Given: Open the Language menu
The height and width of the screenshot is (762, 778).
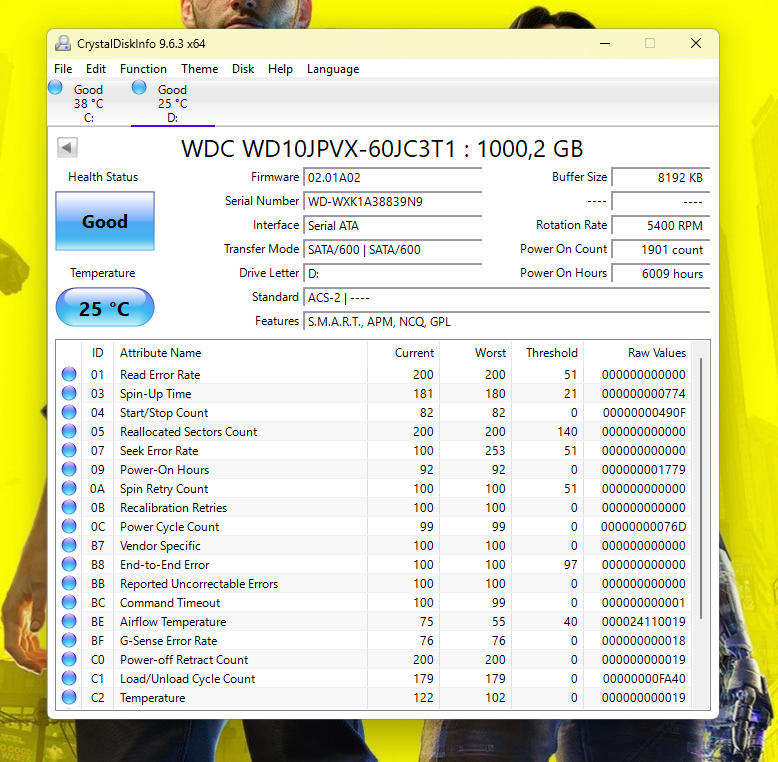Looking at the screenshot, I should [333, 69].
